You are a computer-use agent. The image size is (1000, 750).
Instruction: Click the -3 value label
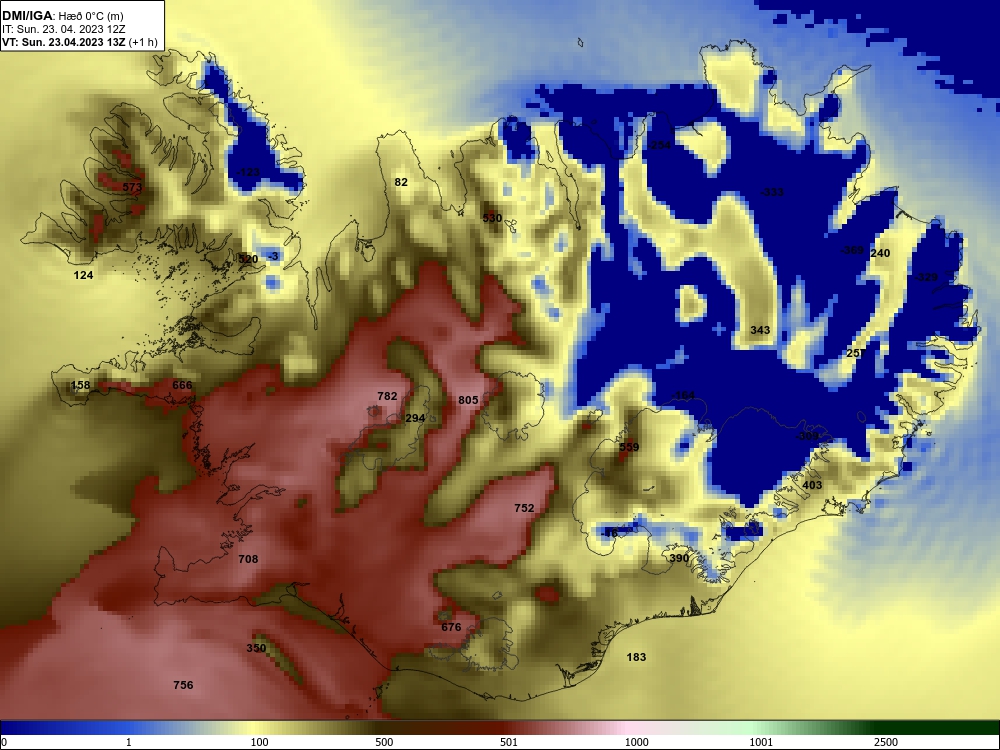pos(272,256)
